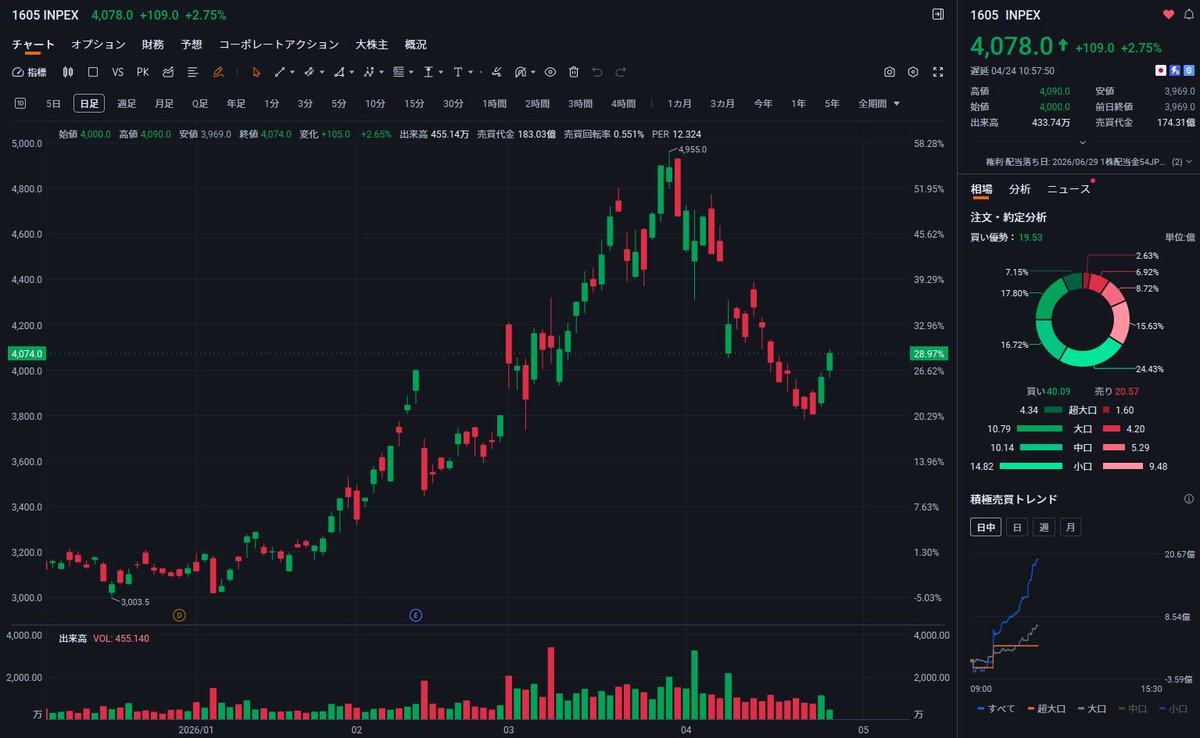Select 1時間 interval

click(494, 103)
